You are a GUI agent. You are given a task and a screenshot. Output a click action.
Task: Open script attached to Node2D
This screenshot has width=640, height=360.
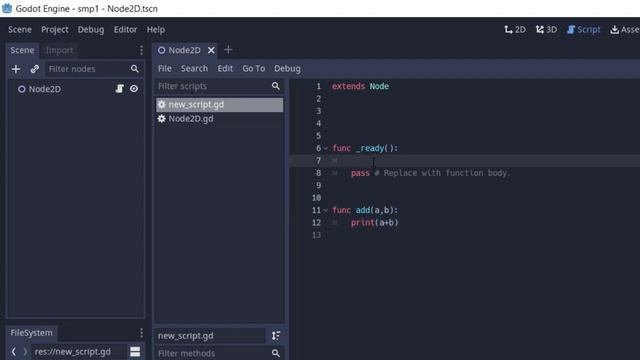coord(119,89)
